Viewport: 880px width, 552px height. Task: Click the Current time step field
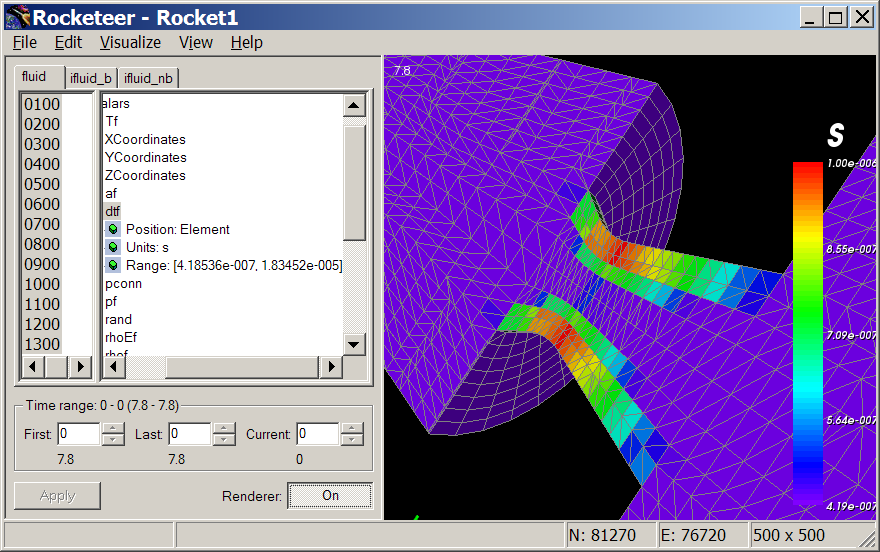pyautogui.click(x=318, y=434)
